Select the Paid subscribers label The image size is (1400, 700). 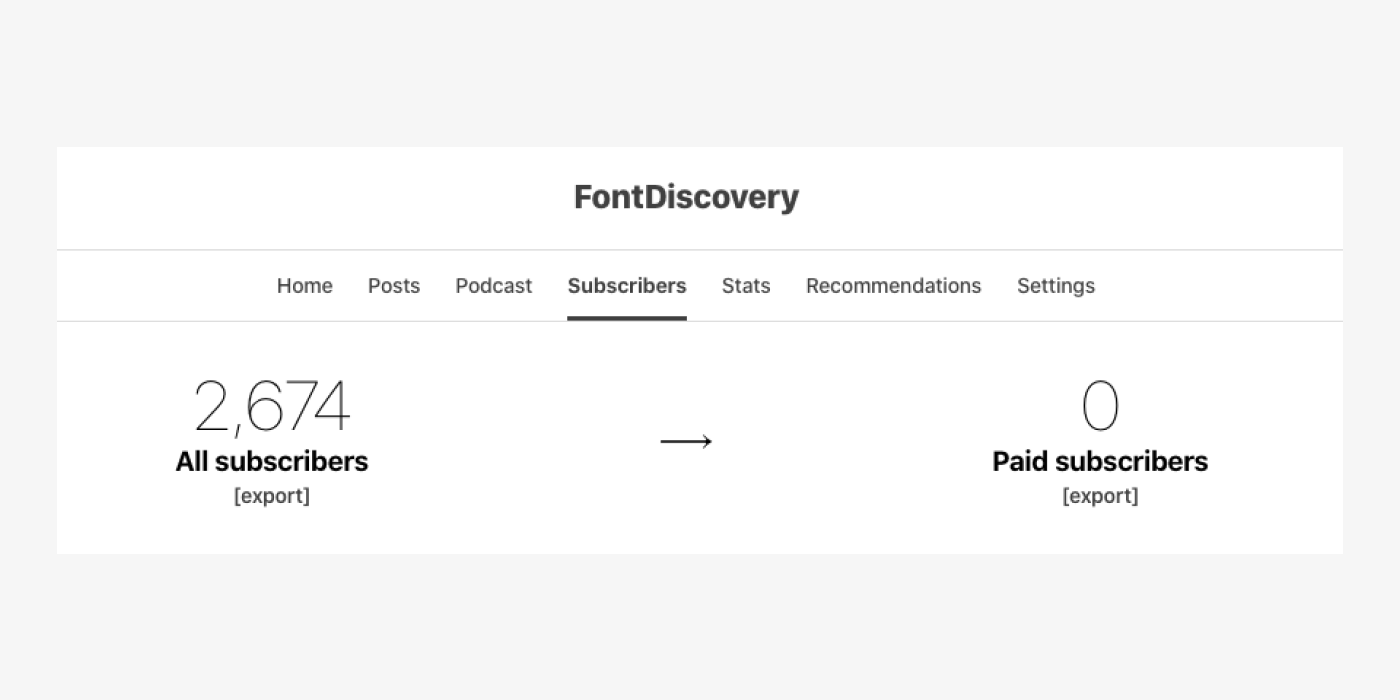click(x=1100, y=461)
